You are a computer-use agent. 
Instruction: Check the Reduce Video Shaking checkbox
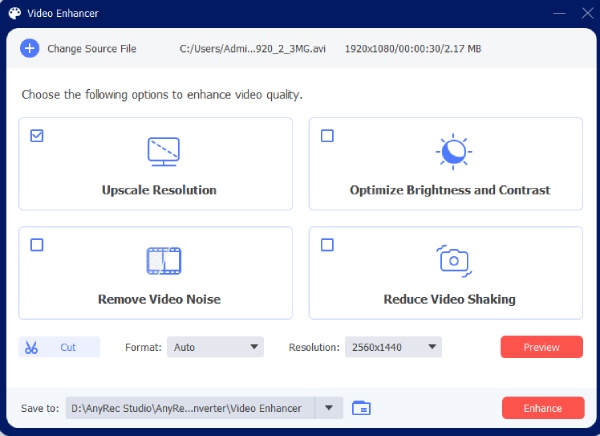pos(327,245)
